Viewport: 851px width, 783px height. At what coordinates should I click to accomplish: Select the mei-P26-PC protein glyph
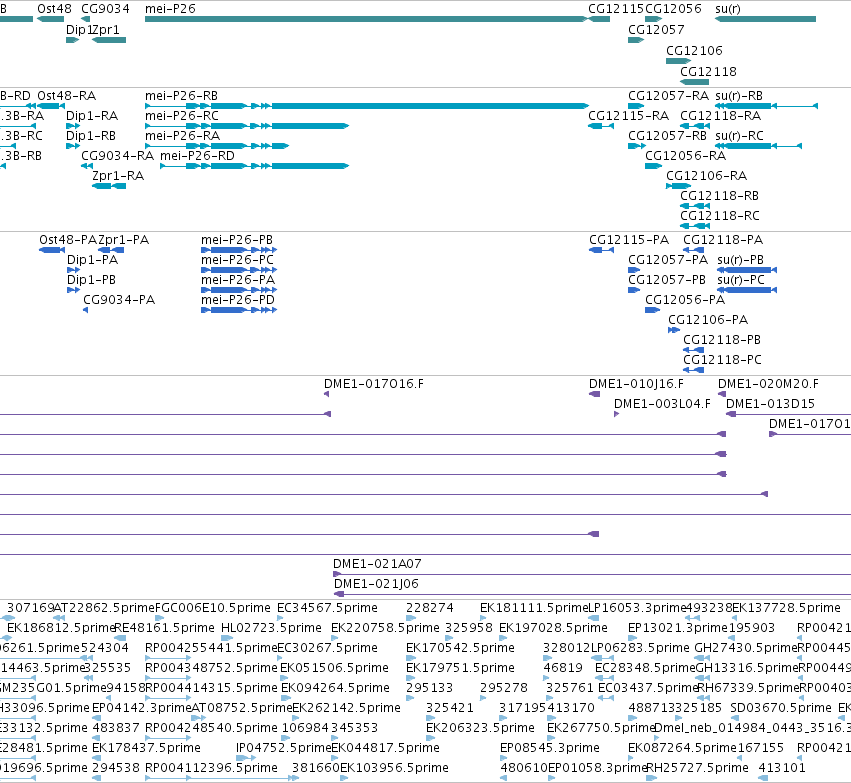pos(239,270)
